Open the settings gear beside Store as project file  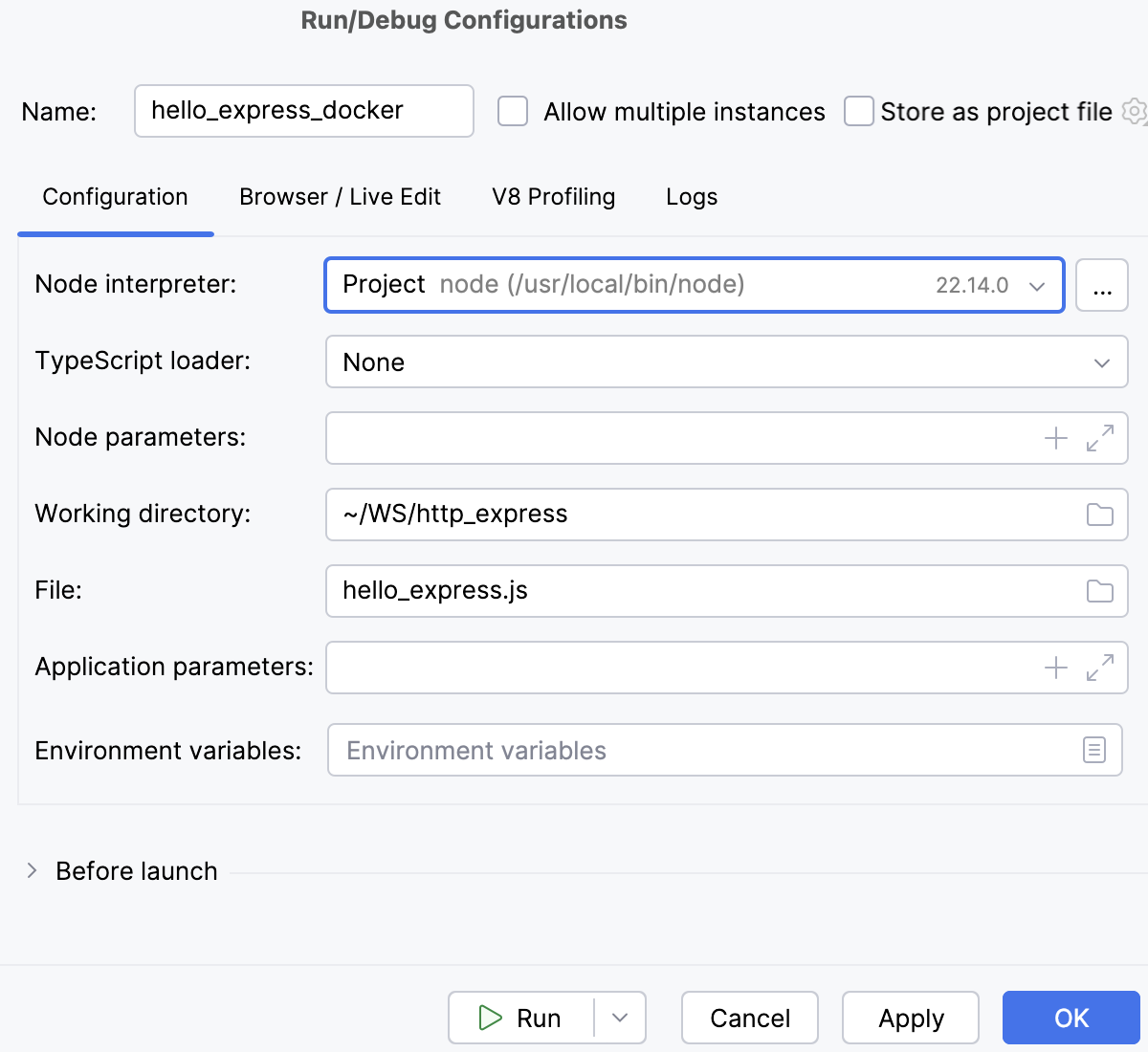pyautogui.click(x=1133, y=111)
